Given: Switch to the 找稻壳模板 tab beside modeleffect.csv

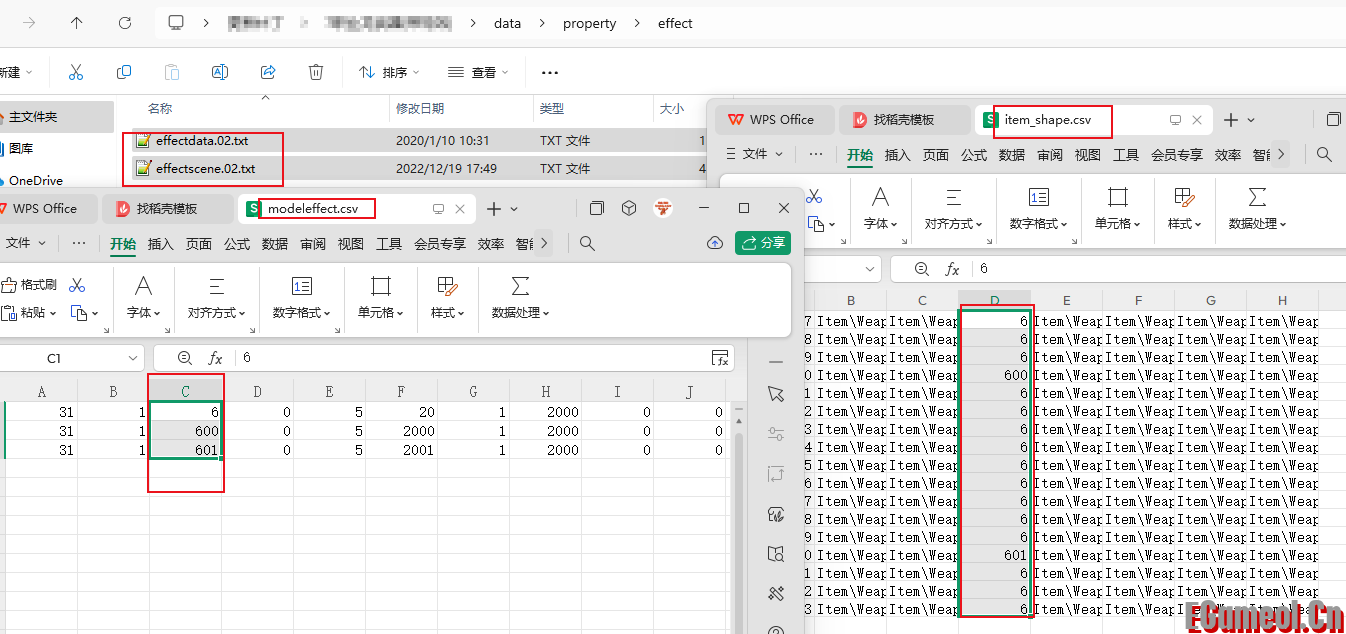Looking at the screenshot, I should (167, 208).
